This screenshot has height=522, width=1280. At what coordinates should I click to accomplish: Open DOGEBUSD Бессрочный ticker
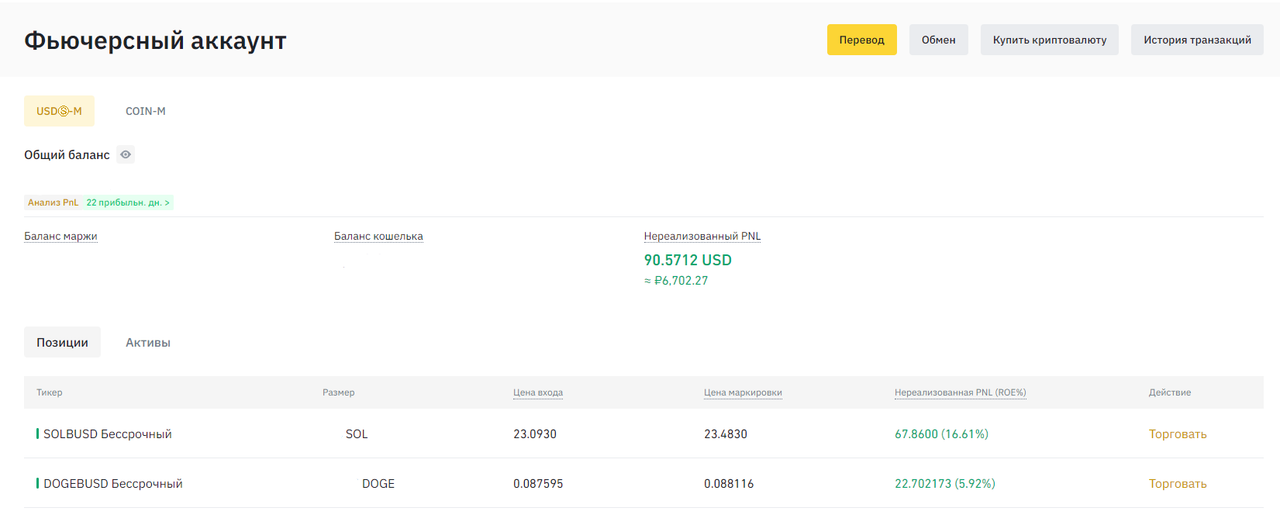coord(113,483)
